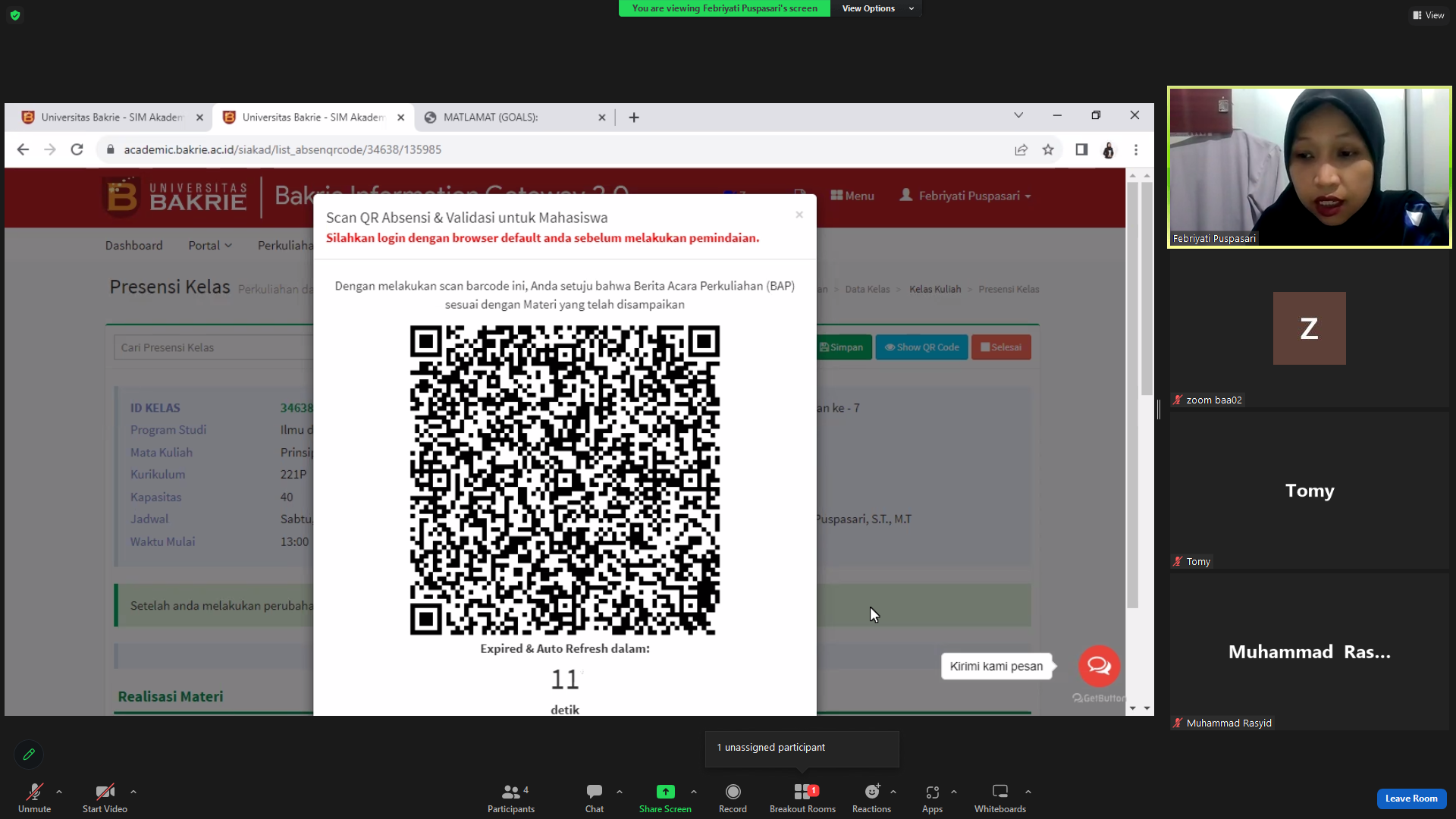Select Febriyati Puspasari's video thumbnail
This screenshot has height=819, width=1456.
[x=1310, y=167]
